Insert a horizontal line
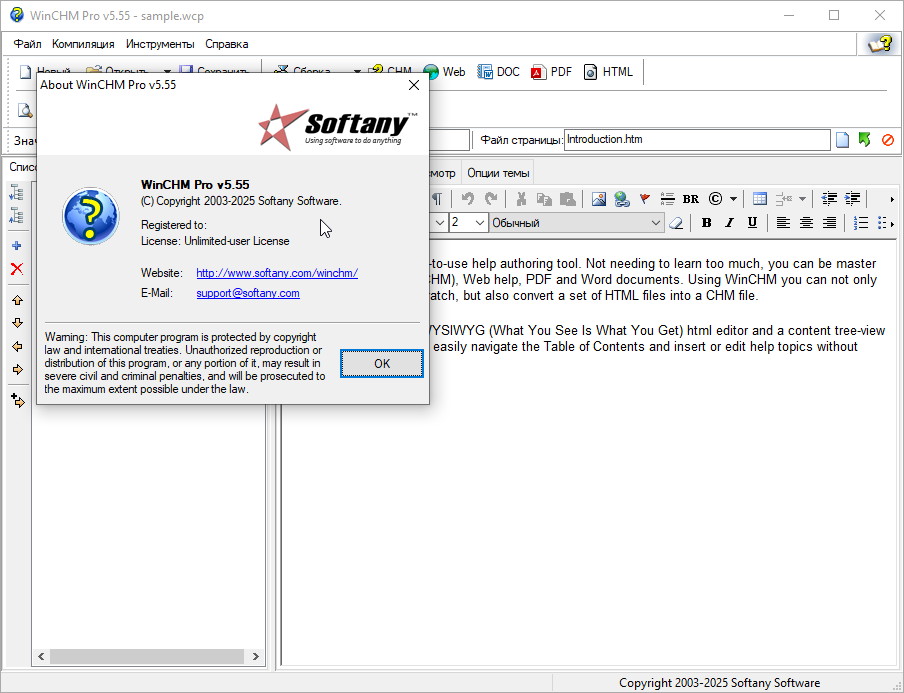The image size is (904, 693). click(668, 199)
